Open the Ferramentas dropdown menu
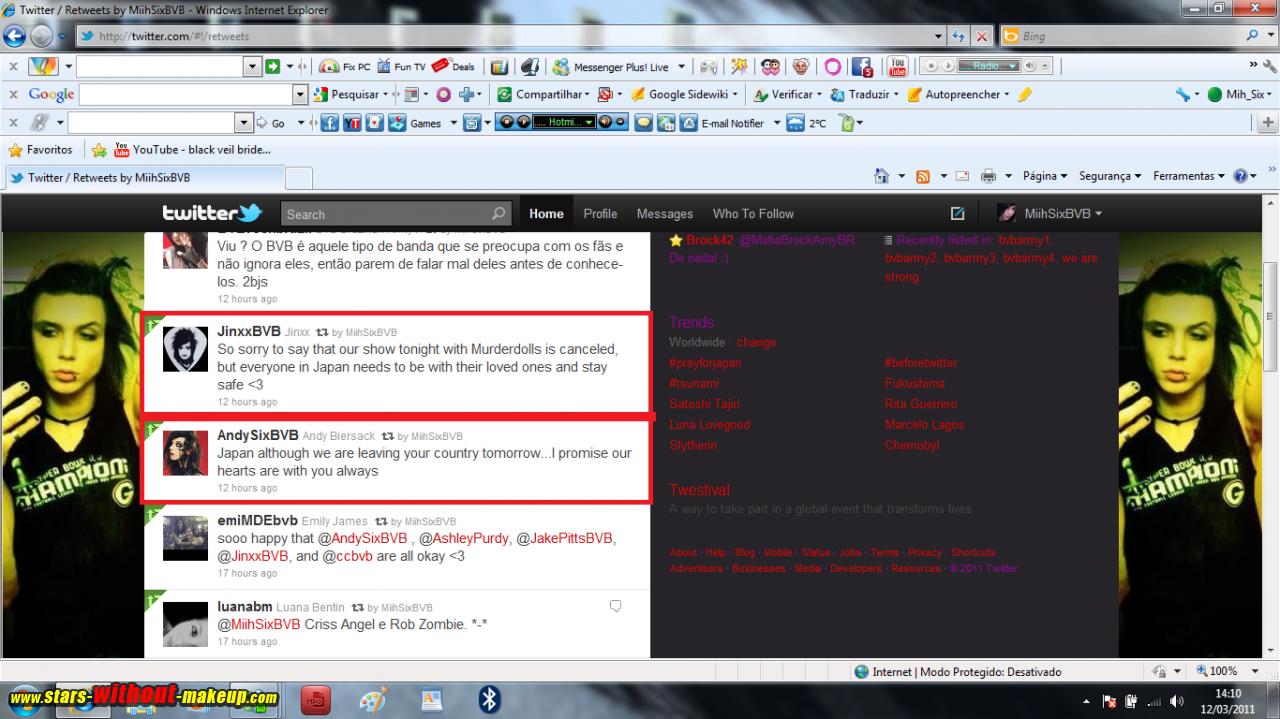 [x=1188, y=176]
